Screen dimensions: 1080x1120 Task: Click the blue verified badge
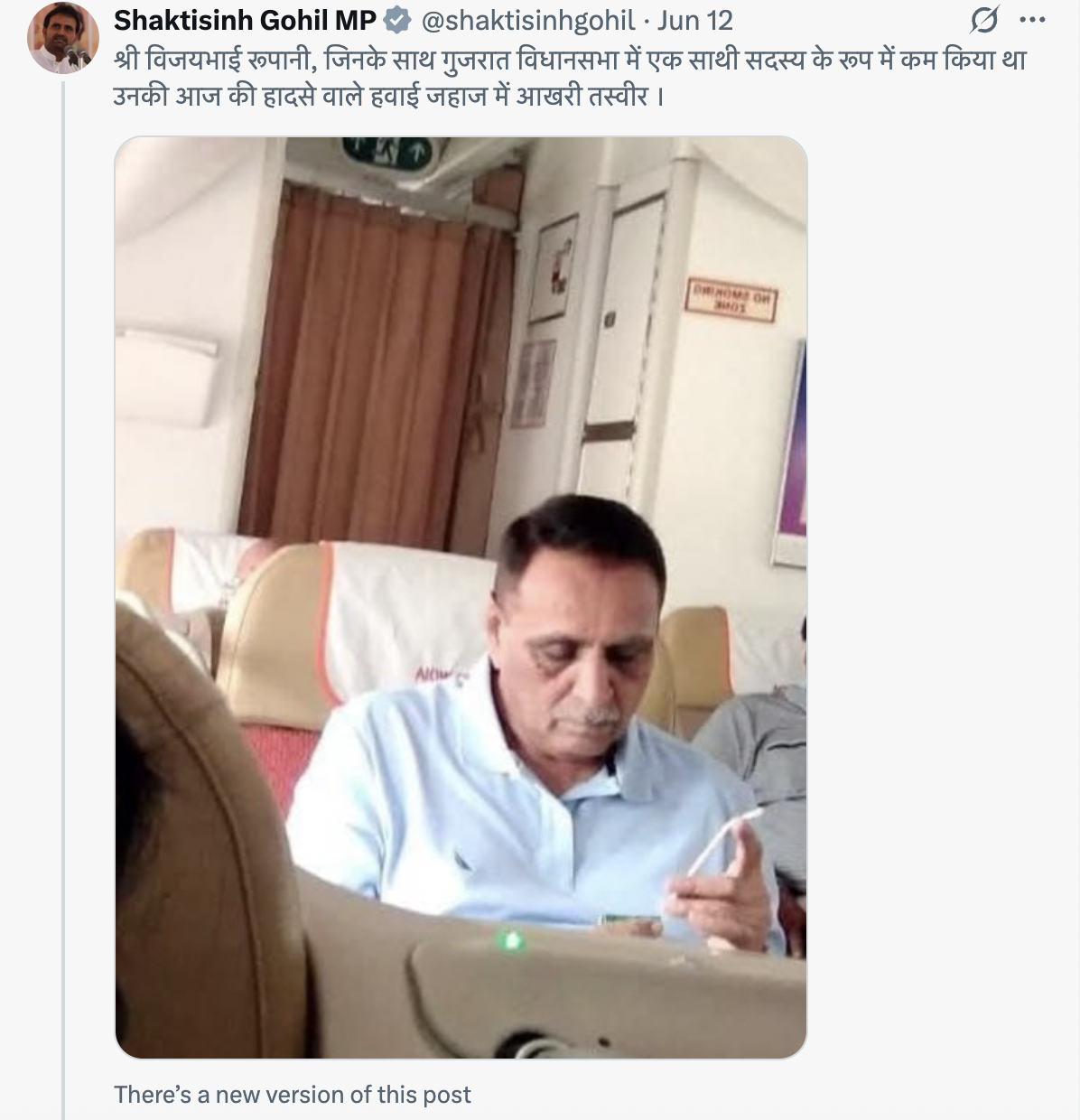396,20
